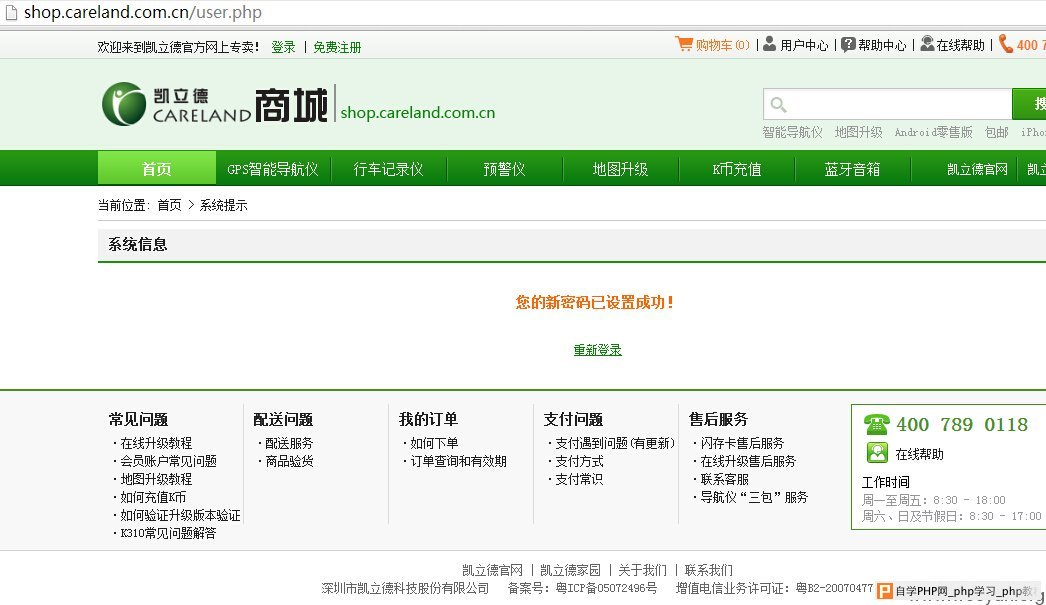Click the 用户中心 link text
The height and width of the screenshot is (605, 1046).
pos(805,45)
